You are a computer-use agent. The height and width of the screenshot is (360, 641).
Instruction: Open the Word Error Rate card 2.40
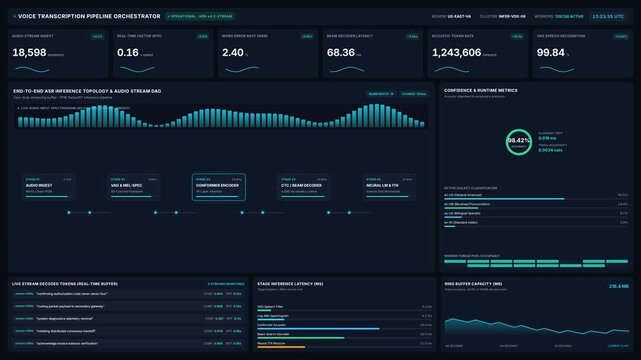pos(268,54)
